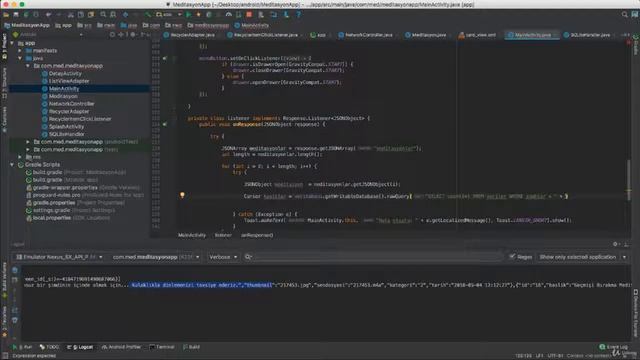Open the Event Log button
640x360 pixels.
613,347
